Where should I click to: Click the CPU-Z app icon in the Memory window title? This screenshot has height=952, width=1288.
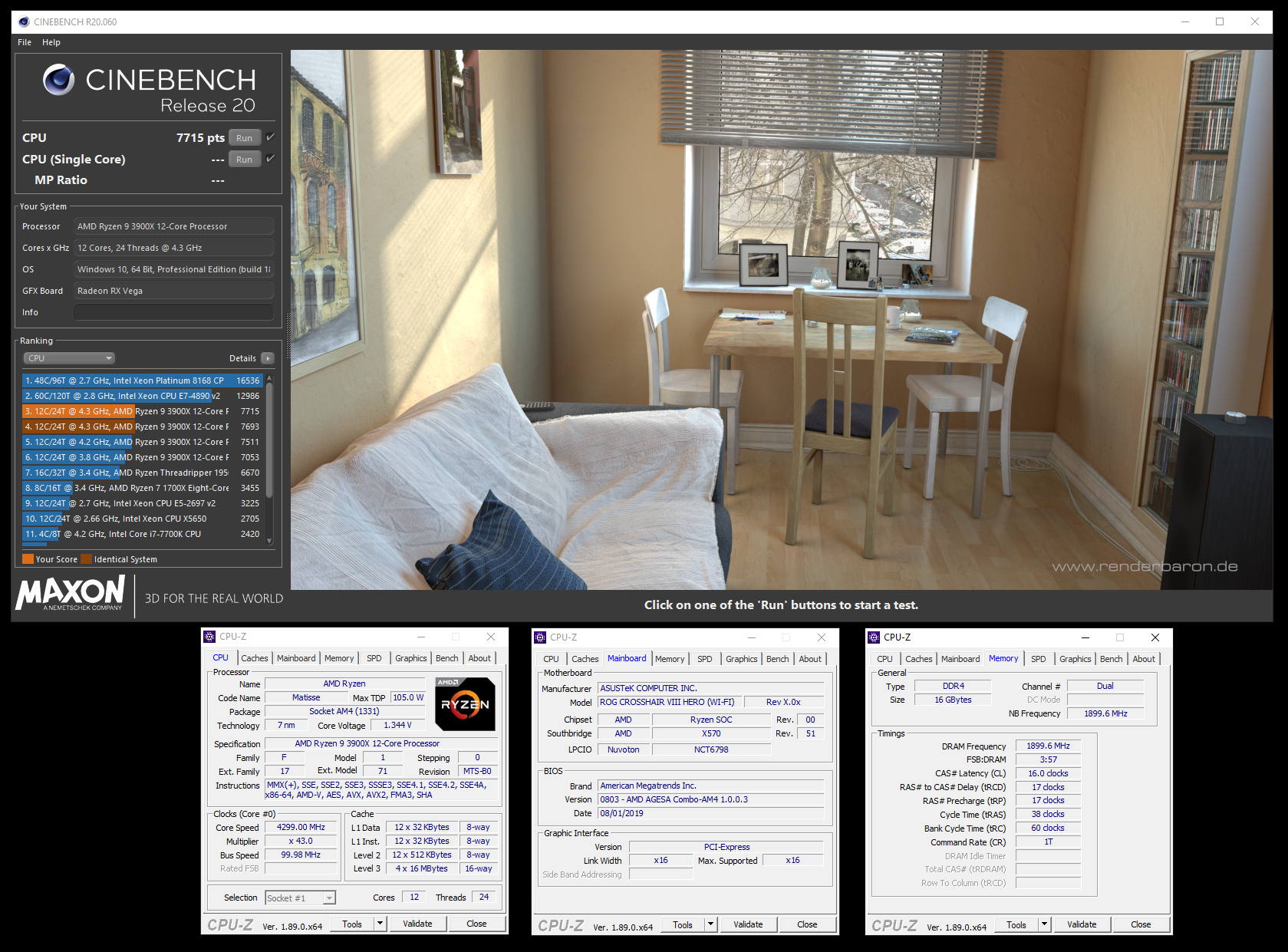874,637
